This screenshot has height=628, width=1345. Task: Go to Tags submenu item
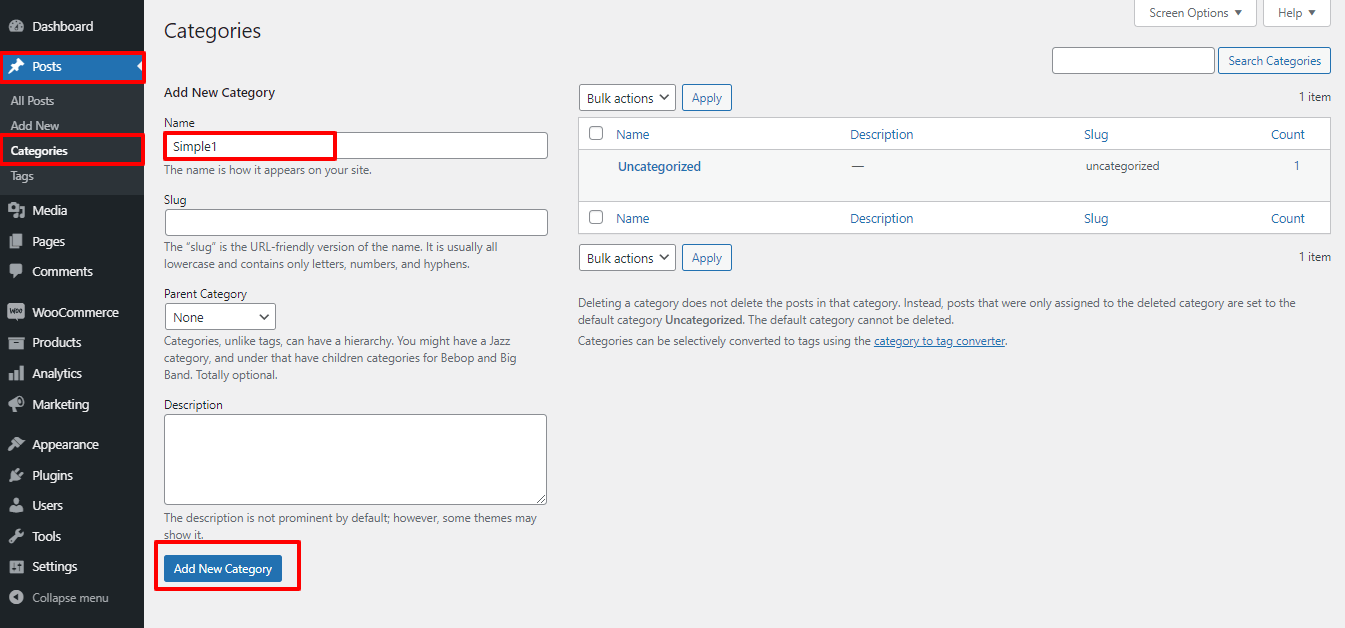point(22,176)
